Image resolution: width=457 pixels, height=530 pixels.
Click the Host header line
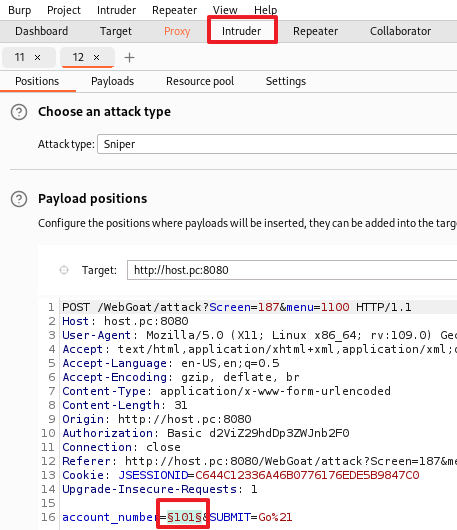click(x=125, y=321)
